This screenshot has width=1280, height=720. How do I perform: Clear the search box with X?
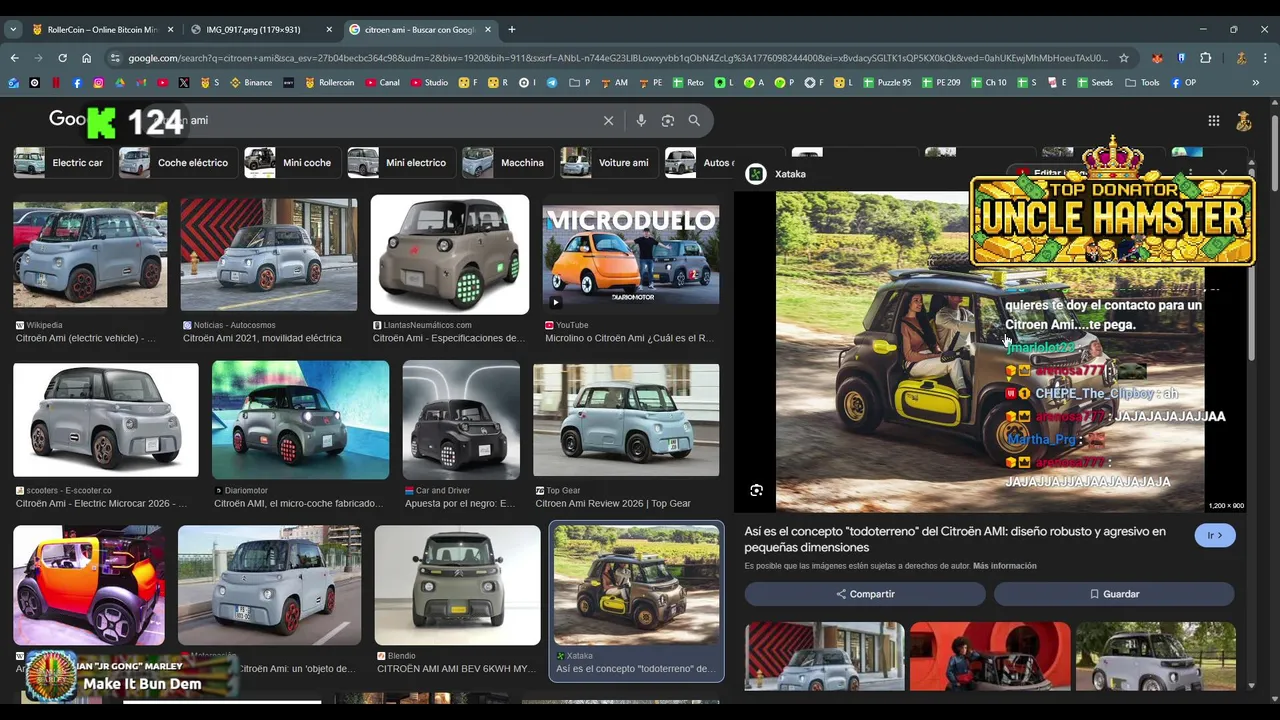point(608,120)
